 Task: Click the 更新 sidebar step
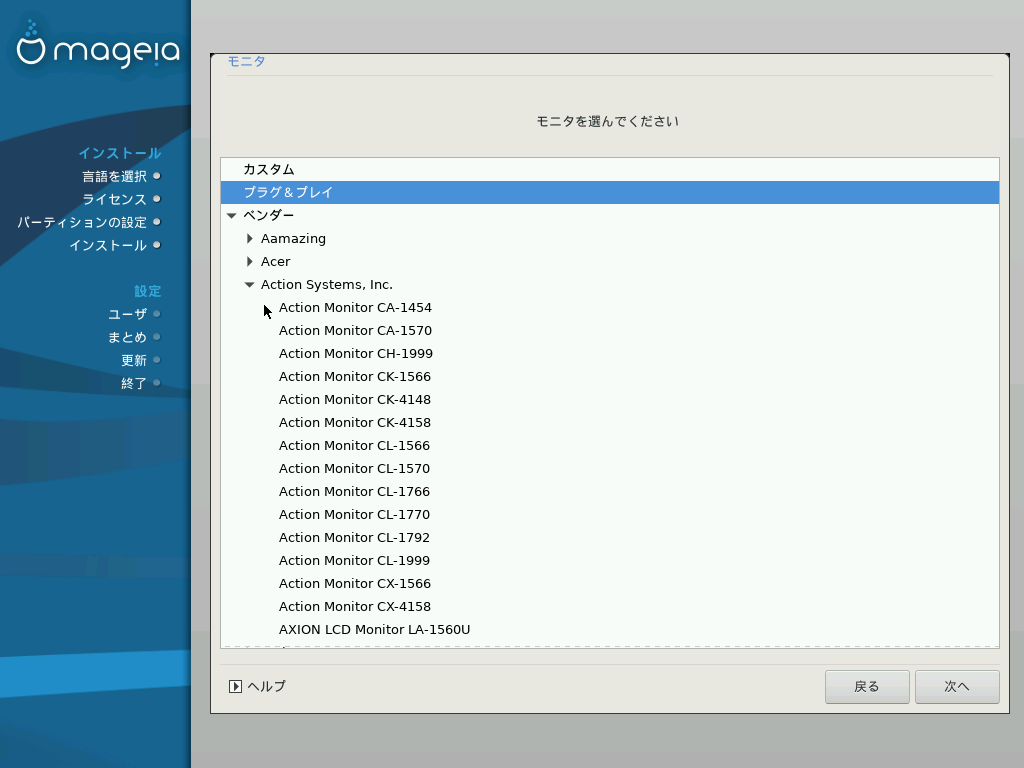134,360
